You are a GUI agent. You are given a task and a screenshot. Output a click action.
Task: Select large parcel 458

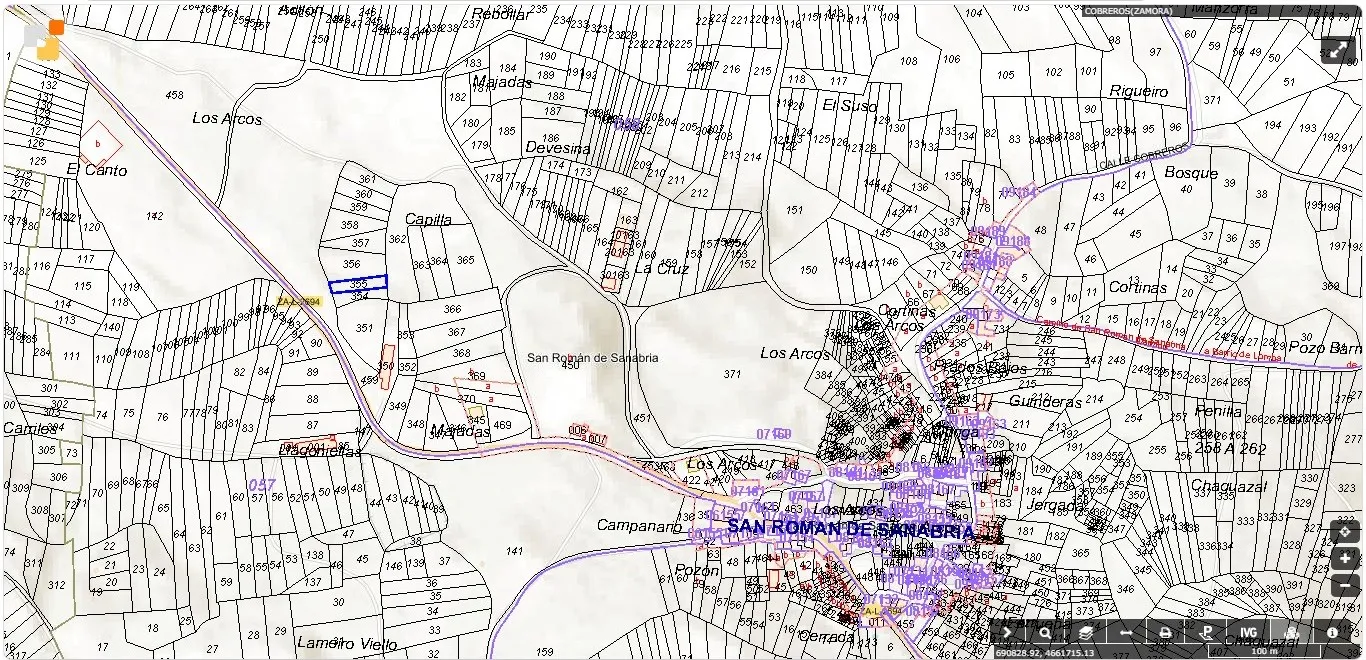[174, 95]
